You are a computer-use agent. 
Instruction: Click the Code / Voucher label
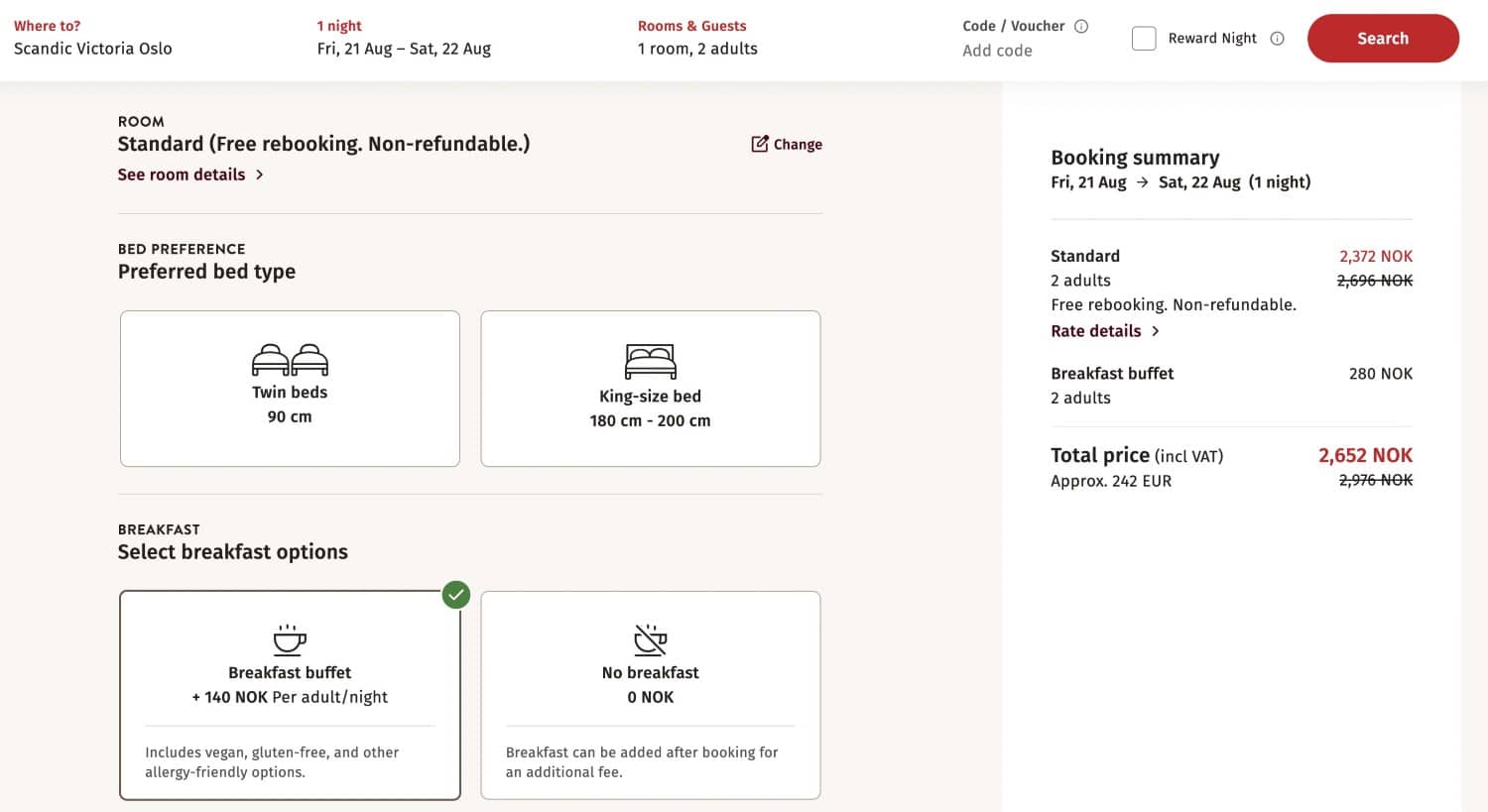pos(1014,26)
